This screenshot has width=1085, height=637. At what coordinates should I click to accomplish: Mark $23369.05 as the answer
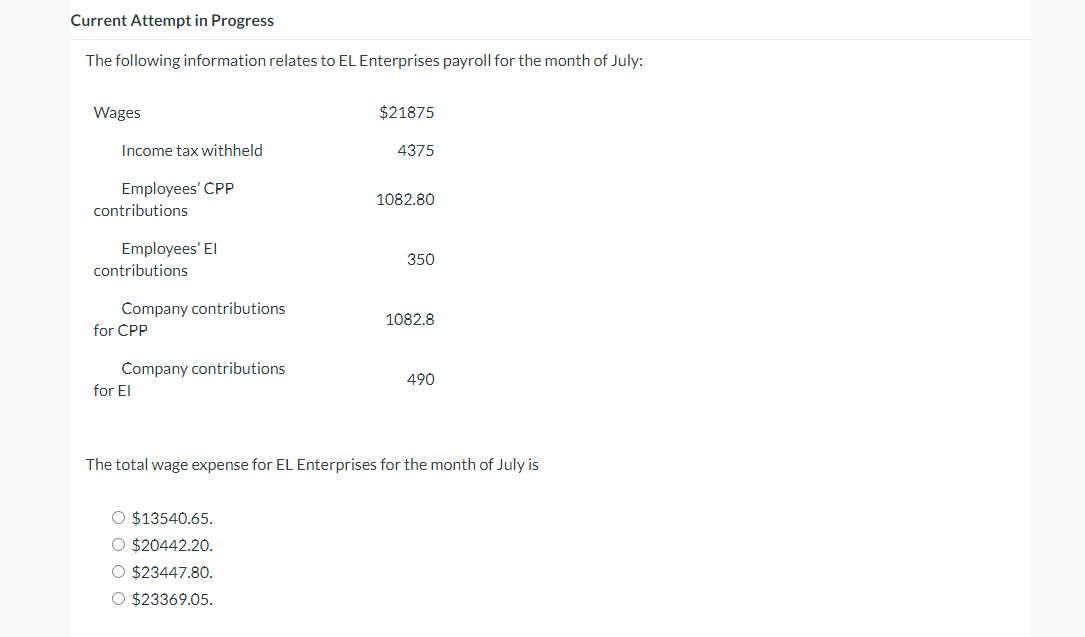point(118,598)
